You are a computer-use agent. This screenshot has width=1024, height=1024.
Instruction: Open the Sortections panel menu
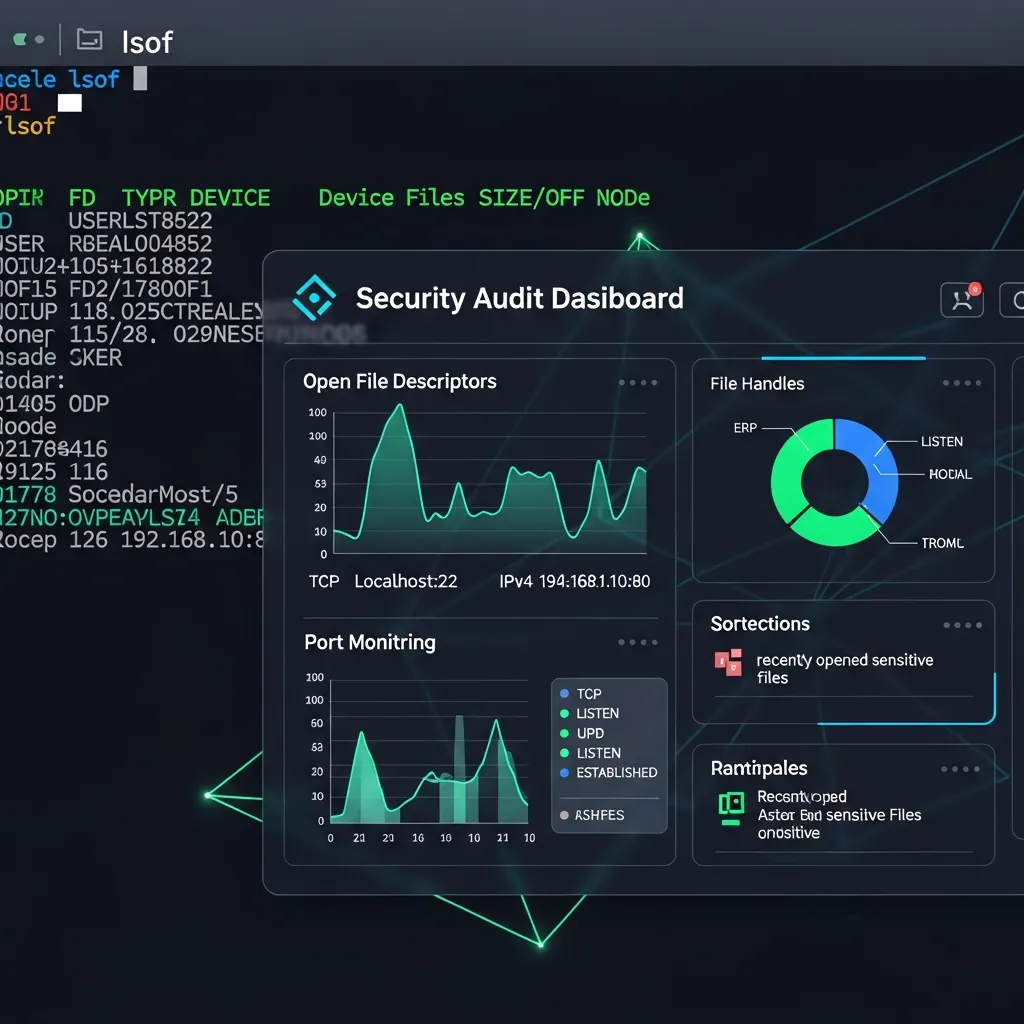tap(962, 624)
